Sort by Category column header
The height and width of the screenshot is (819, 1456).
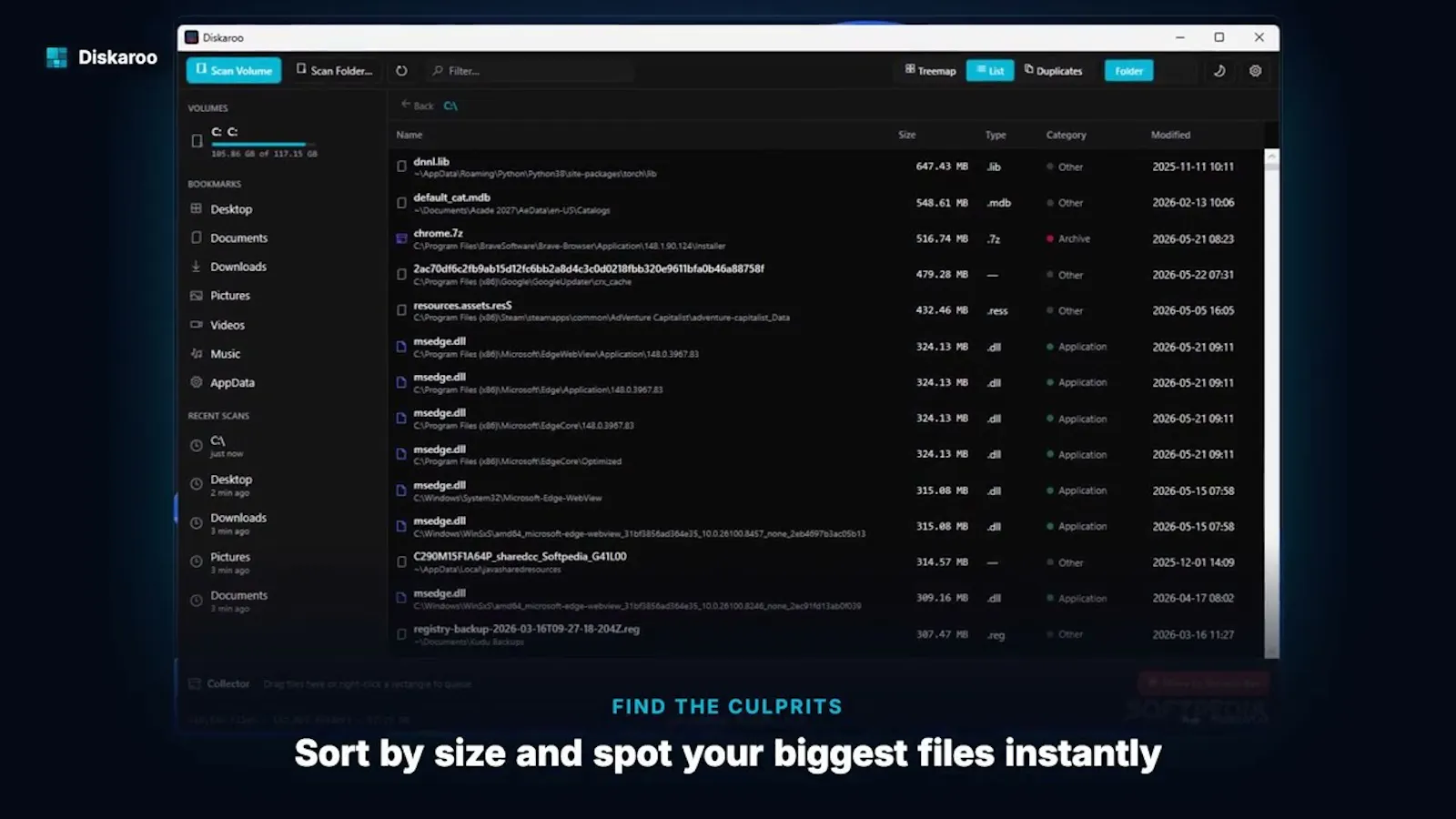coord(1066,135)
